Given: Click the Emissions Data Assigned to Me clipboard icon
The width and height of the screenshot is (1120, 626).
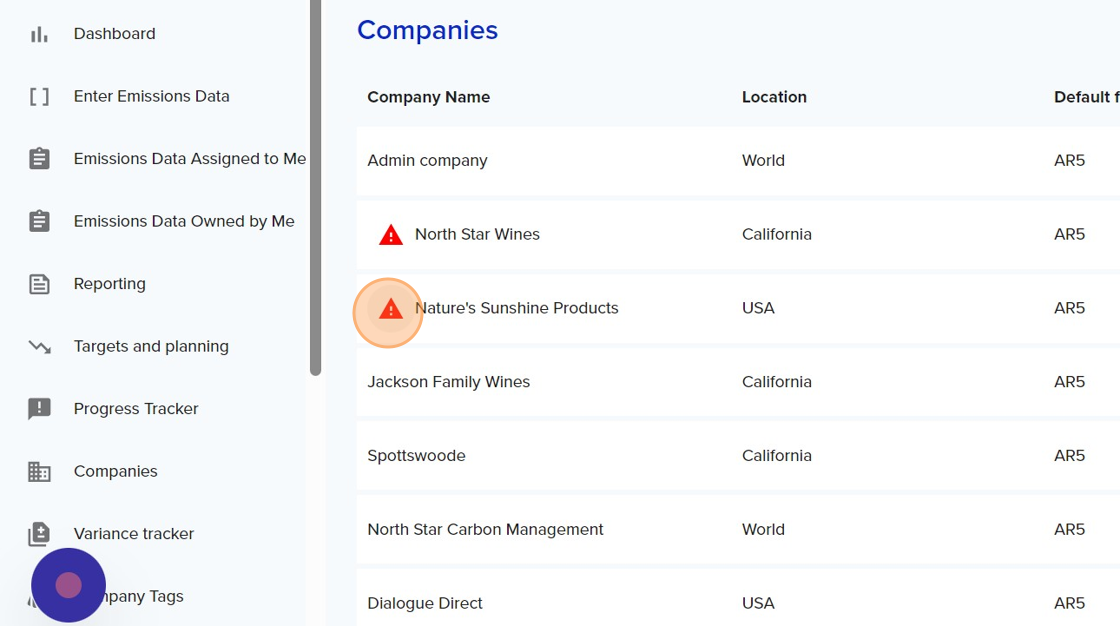Looking at the screenshot, I should (x=39, y=159).
